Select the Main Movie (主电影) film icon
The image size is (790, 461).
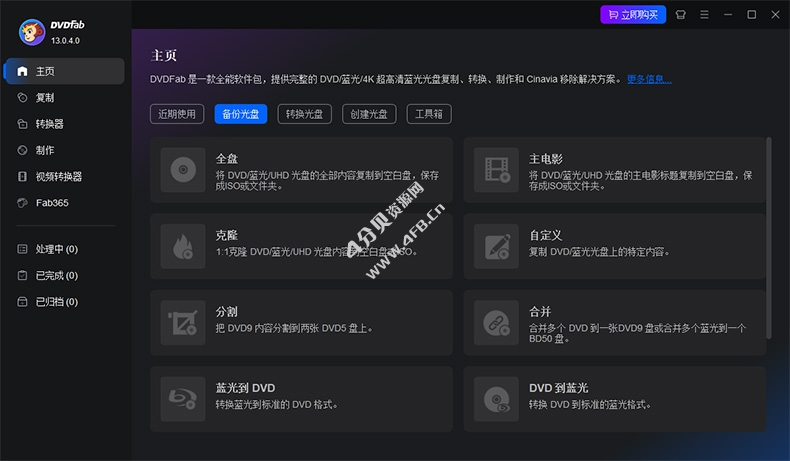click(x=496, y=170)
